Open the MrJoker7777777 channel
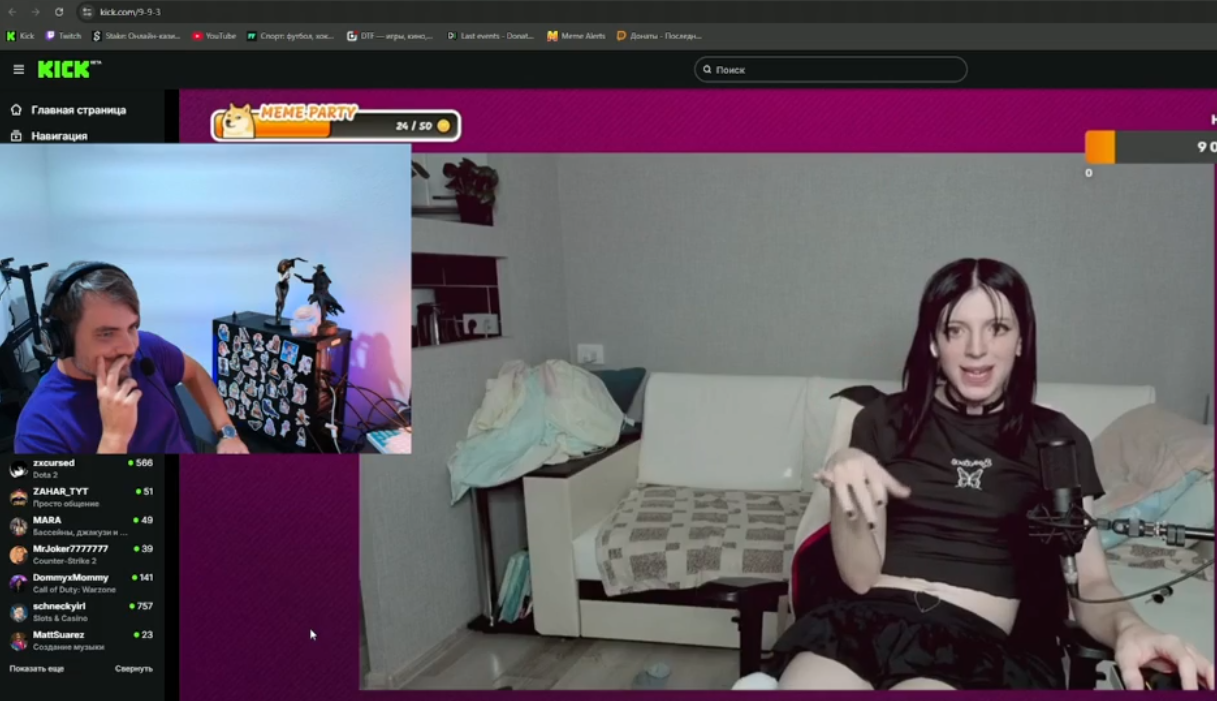1217x701 pixels. (x=82, y=554)
